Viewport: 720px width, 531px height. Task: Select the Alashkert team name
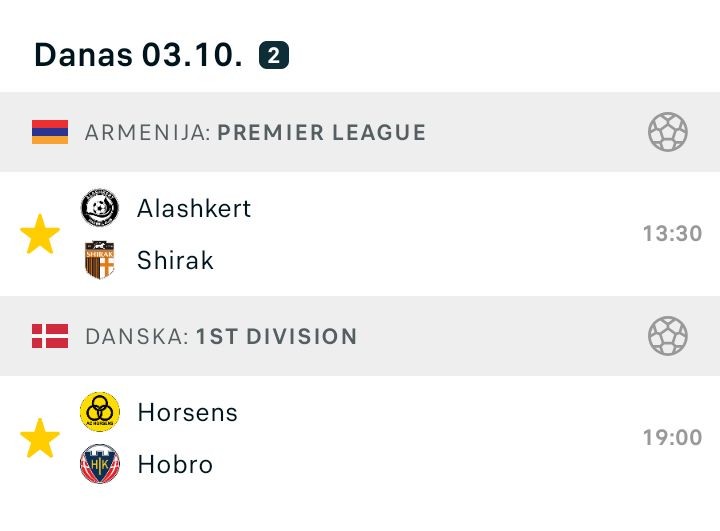(194, 208)
